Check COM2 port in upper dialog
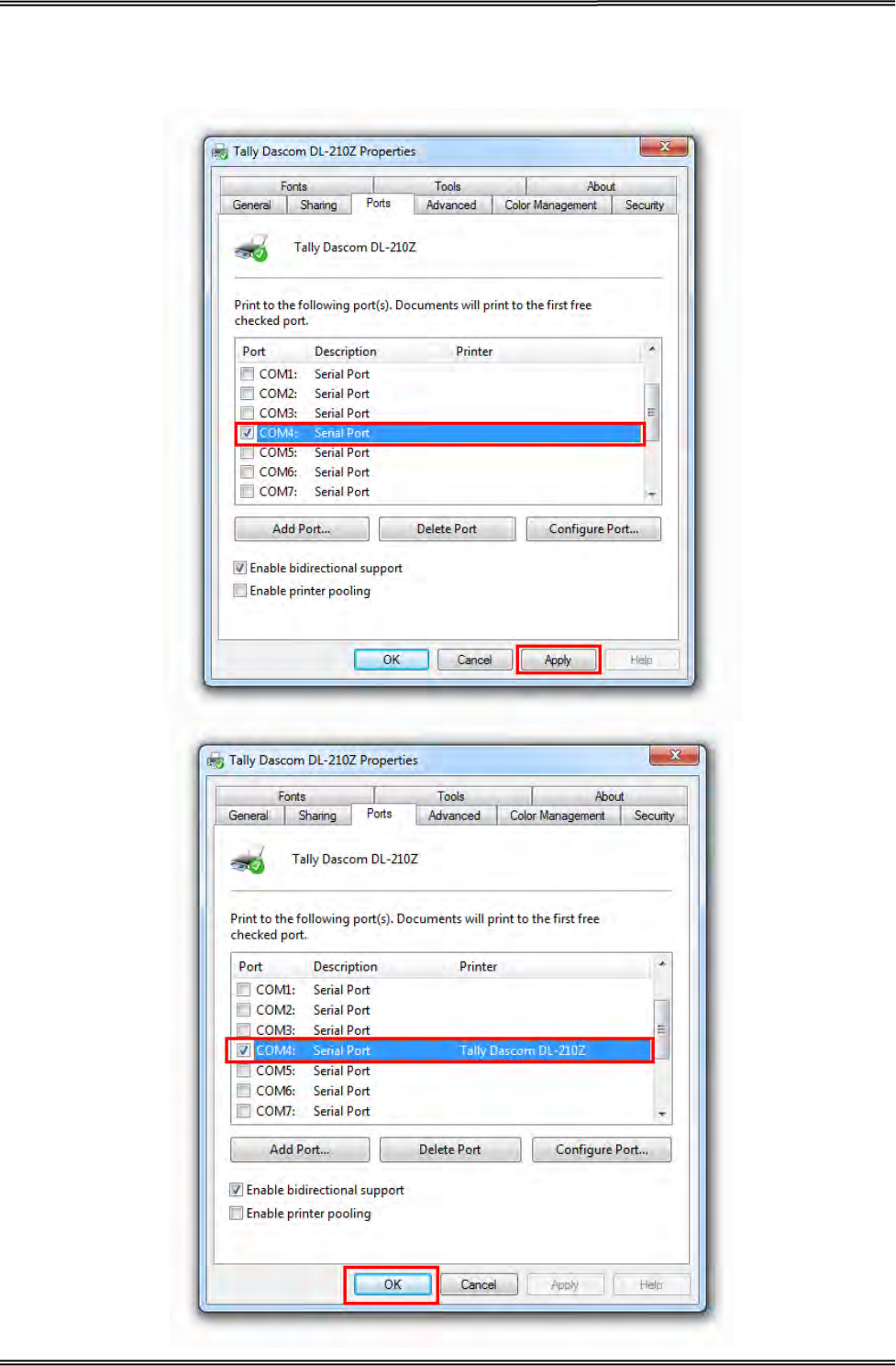The width and height of the screenshot is (896, 1366). 247,394
